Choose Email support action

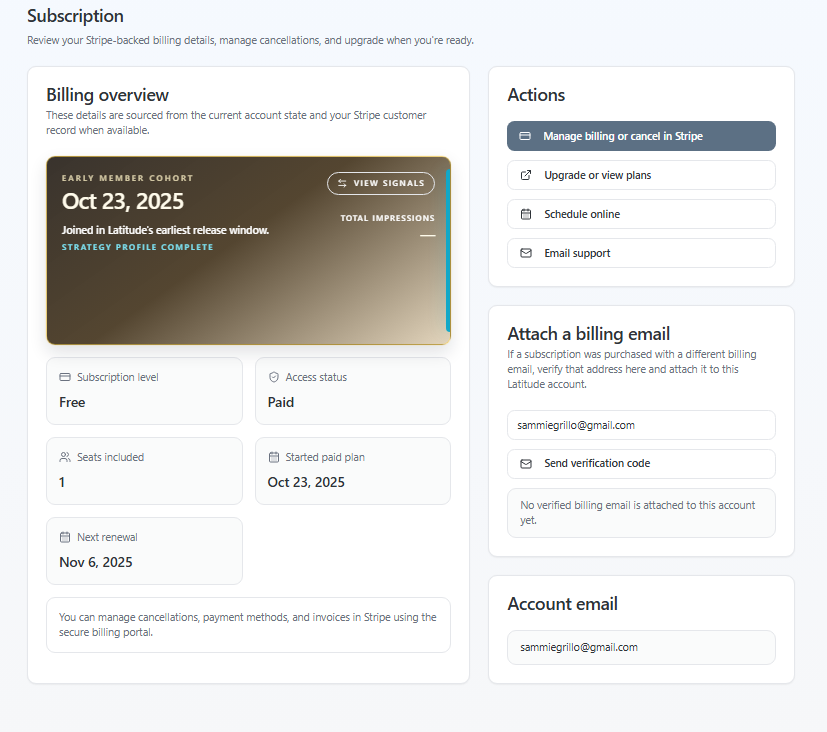coord(641,253)
